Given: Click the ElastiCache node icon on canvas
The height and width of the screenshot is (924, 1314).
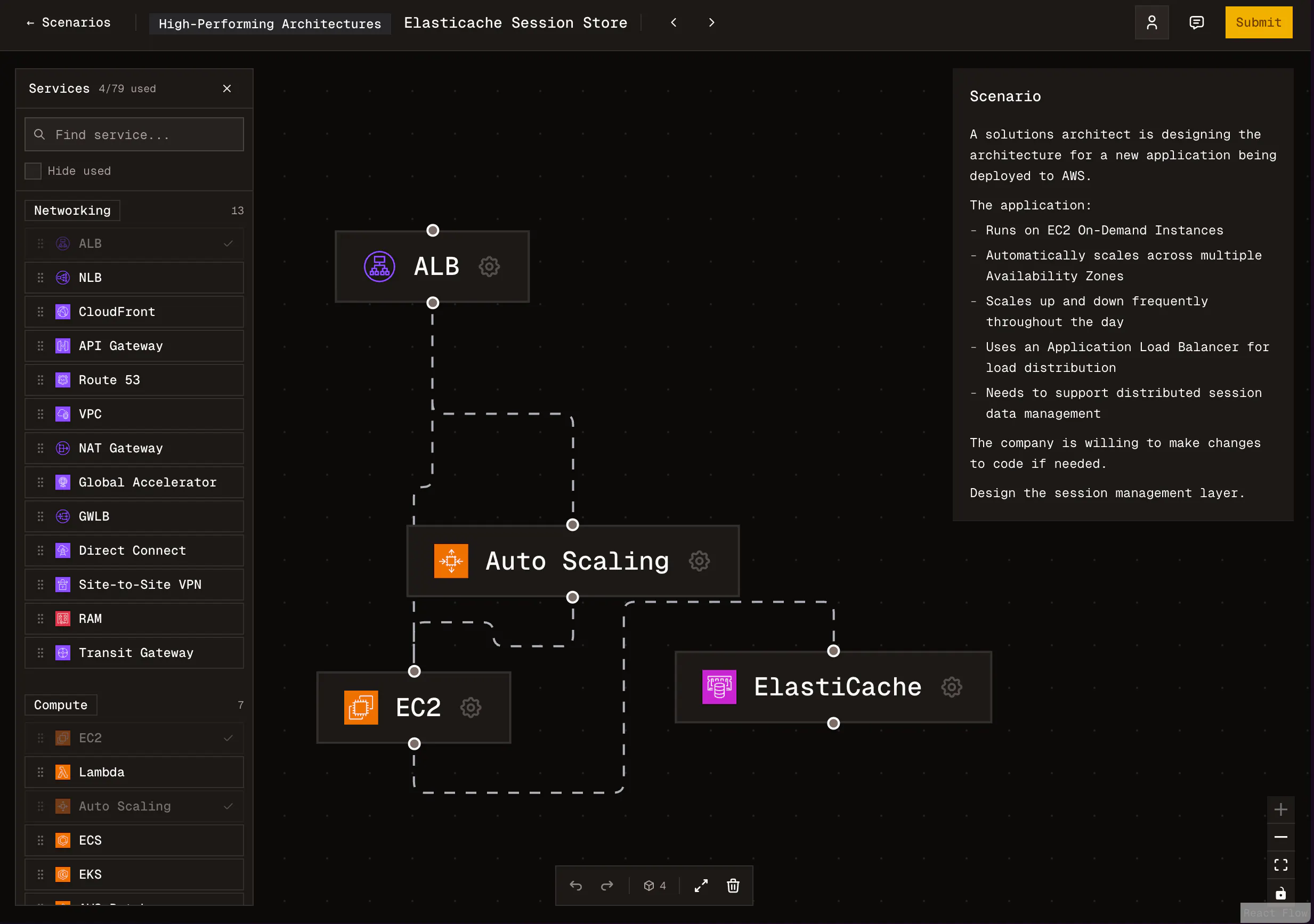Looking at the screenshot, I should (x=719, y=687).
